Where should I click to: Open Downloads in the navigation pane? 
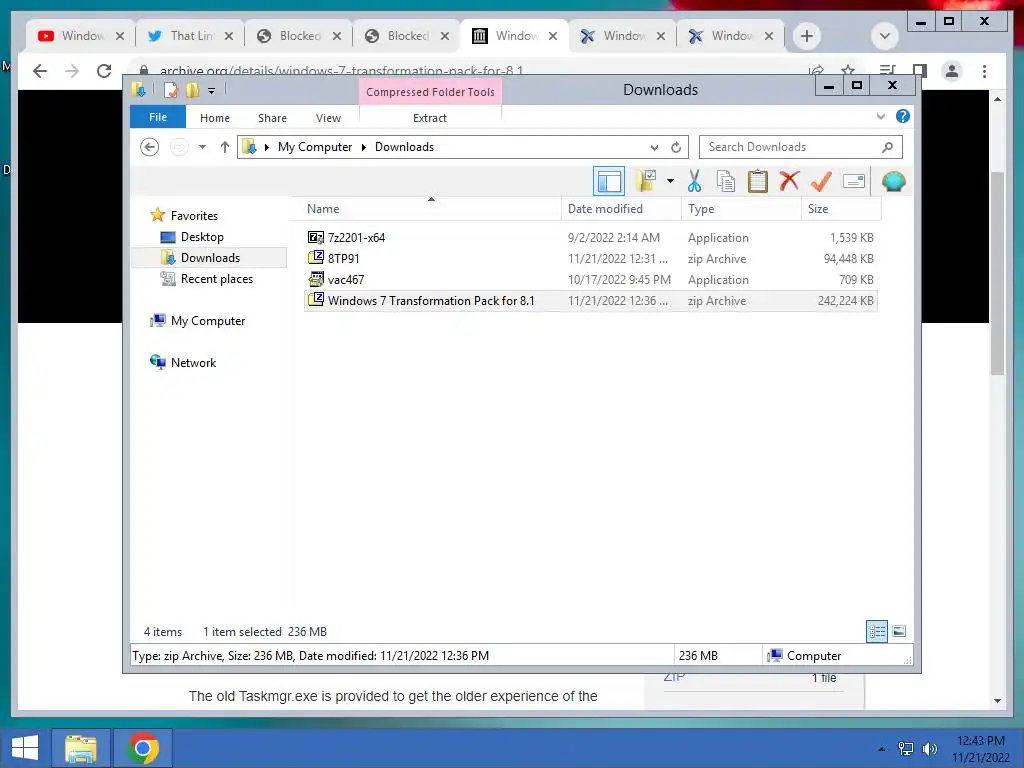(x=210, y=258)
